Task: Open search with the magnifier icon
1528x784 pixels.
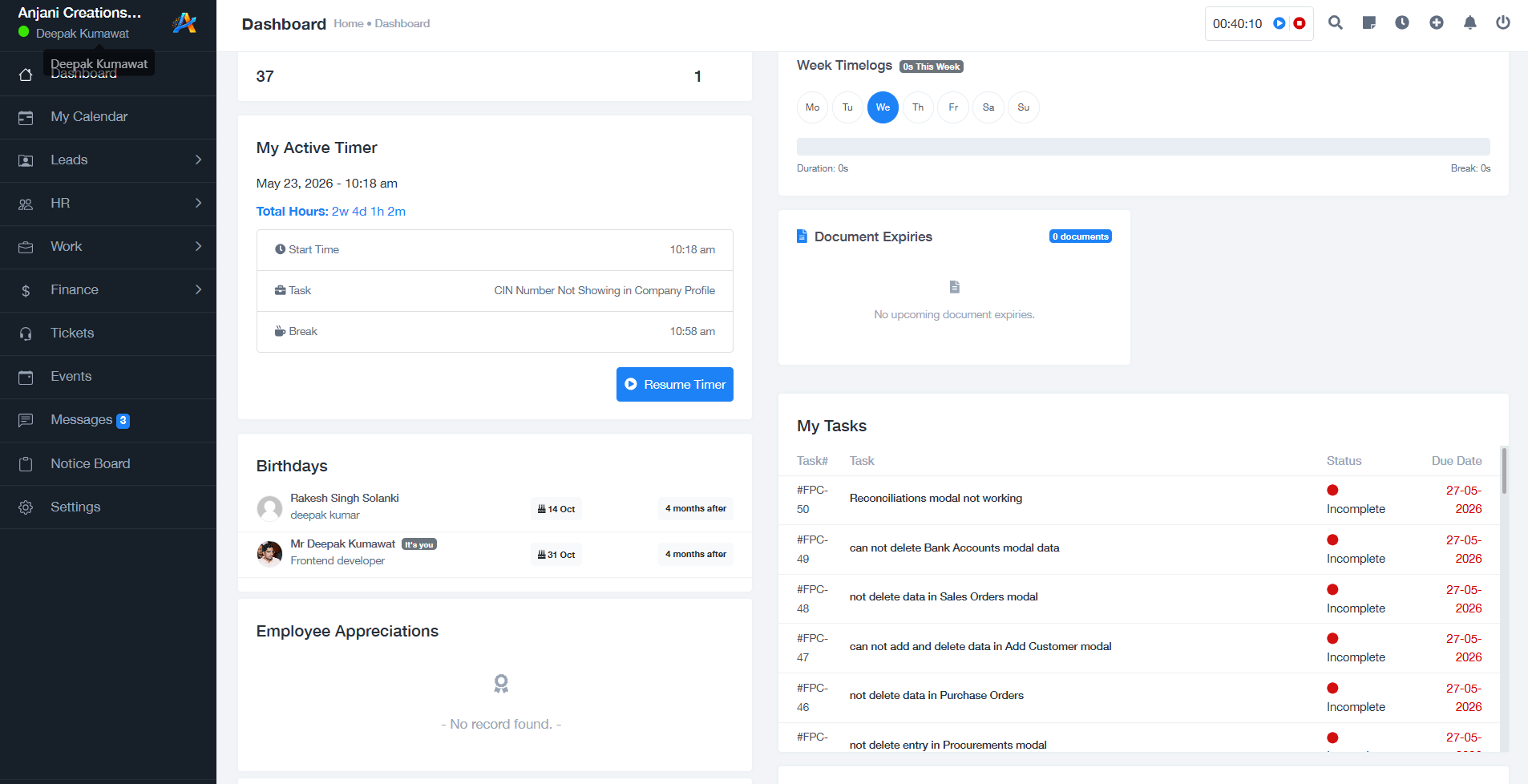Action: click(x=1336, y=22)
